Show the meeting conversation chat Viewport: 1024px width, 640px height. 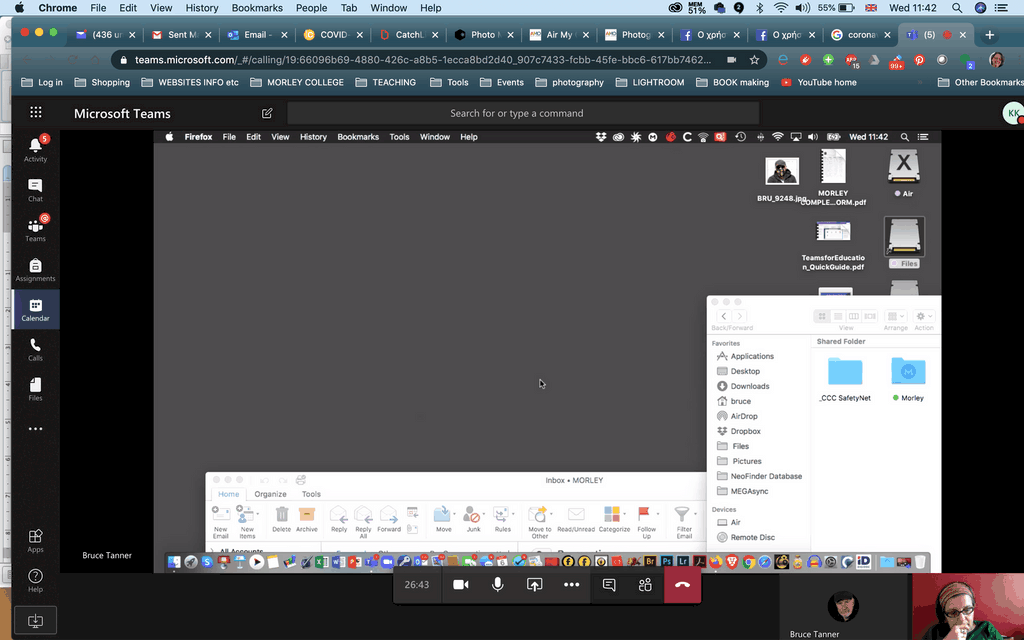[x=608, y=585]
